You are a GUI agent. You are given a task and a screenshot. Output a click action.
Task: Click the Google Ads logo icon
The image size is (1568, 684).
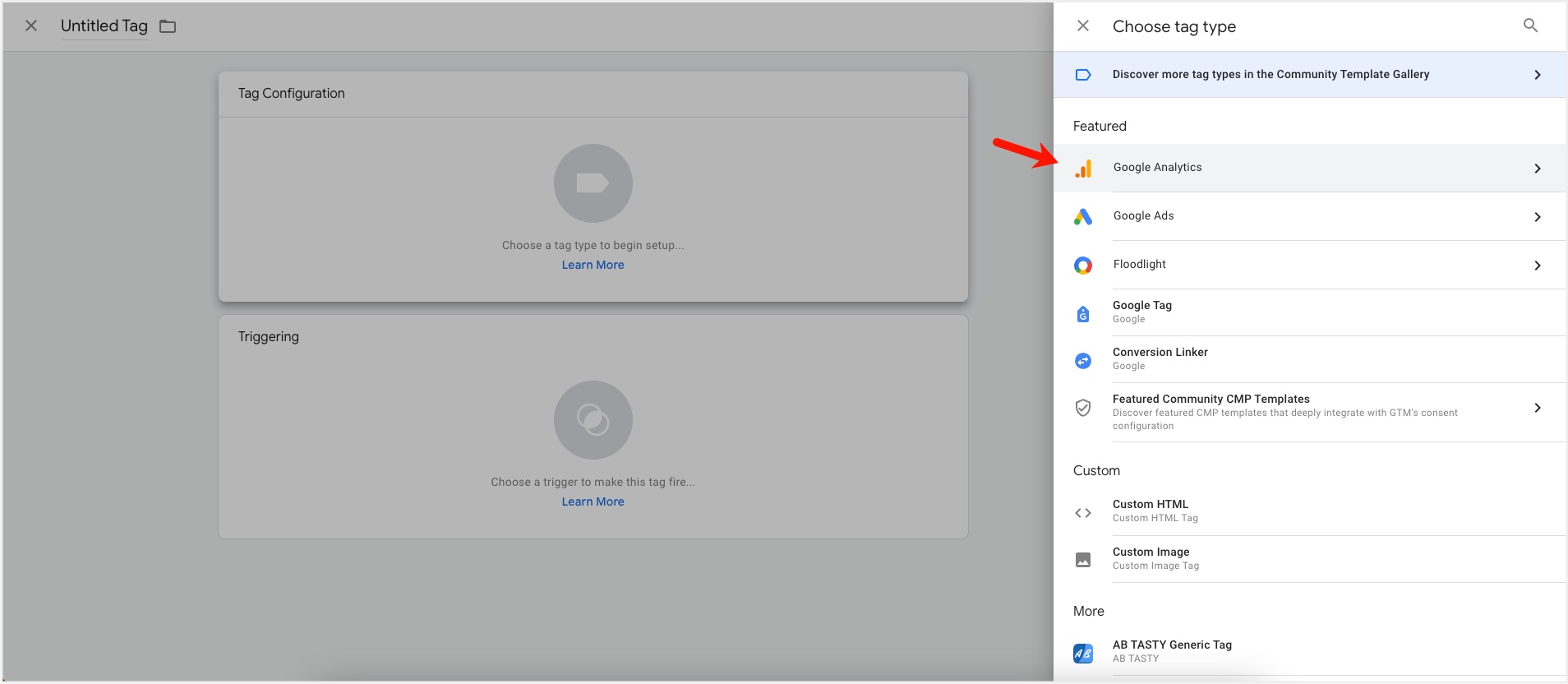tap(1083, 217)
